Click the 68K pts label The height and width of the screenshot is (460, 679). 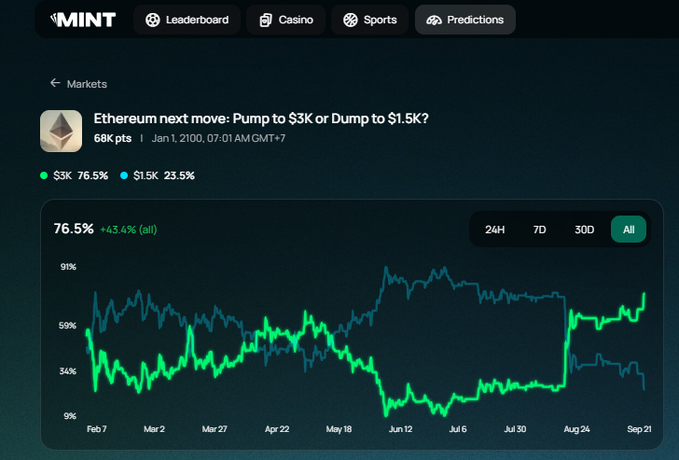[113, 138]
